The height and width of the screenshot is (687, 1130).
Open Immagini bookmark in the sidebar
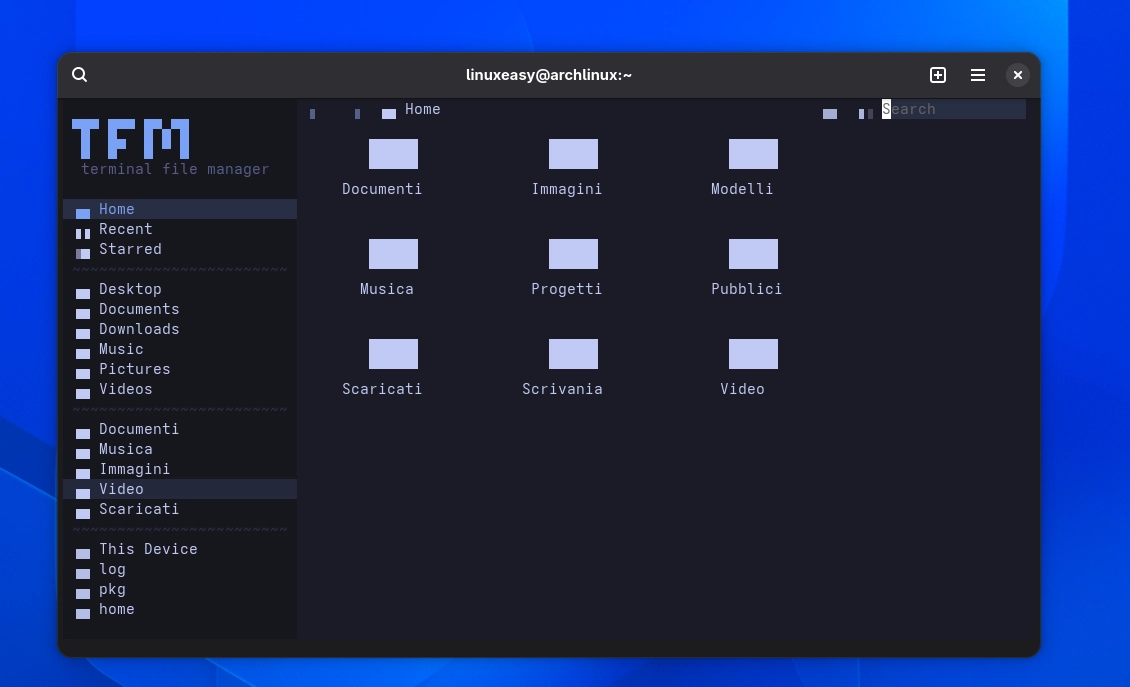point(180,469)
